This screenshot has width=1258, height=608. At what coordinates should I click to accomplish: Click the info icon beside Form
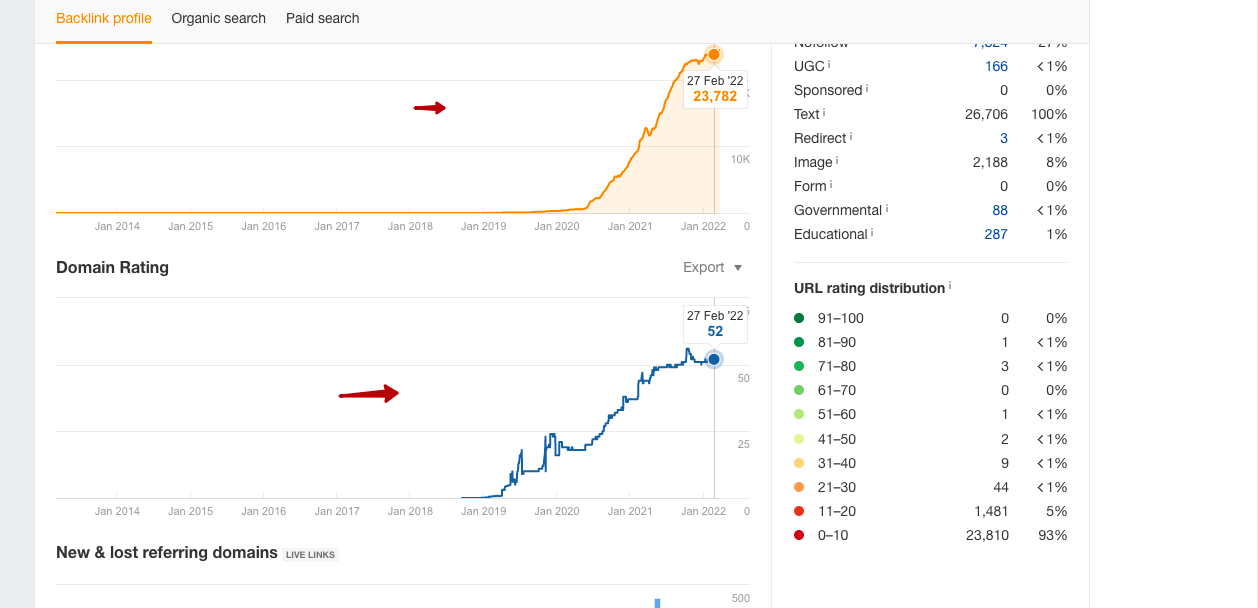point(831,184)
